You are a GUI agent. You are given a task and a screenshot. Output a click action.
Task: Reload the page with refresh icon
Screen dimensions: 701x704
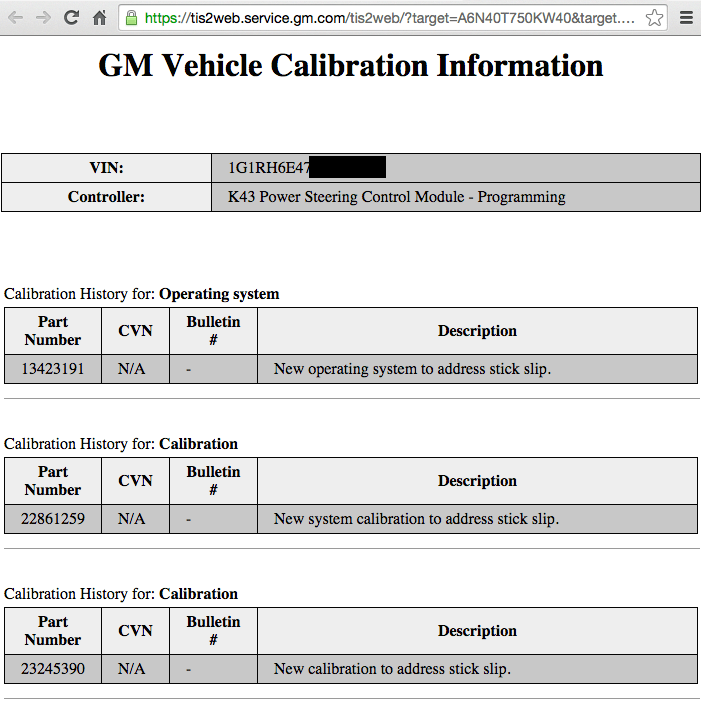[71, 18]
